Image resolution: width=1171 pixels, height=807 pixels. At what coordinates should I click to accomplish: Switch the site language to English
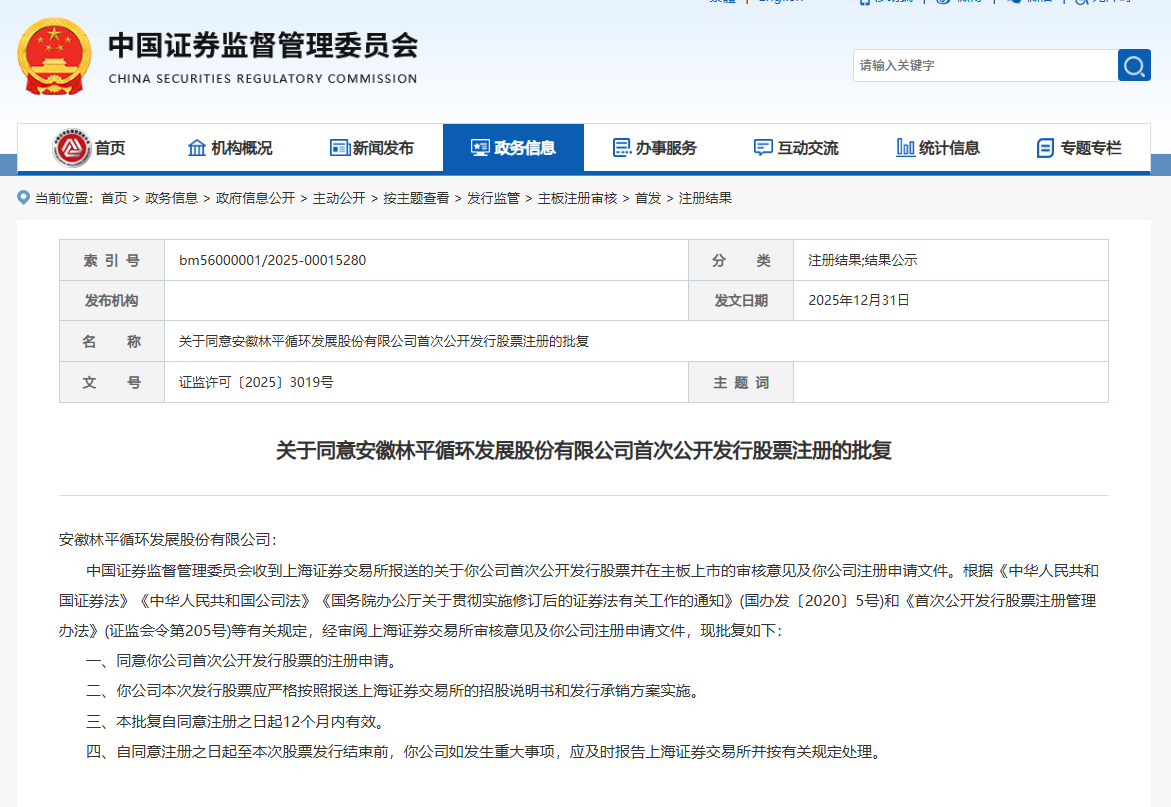click(781, 1)
